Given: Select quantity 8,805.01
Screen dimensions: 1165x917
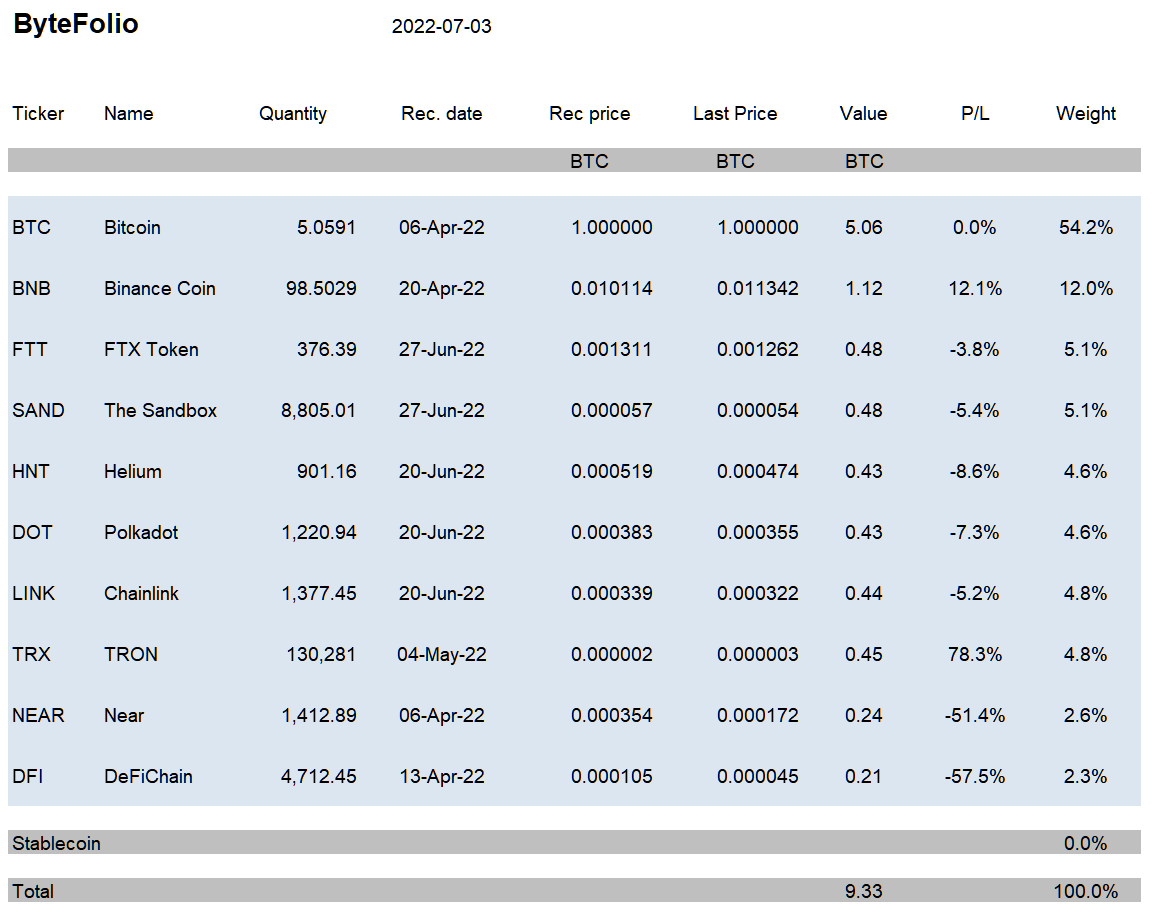Looking at the screenshot, I should 318,410.
